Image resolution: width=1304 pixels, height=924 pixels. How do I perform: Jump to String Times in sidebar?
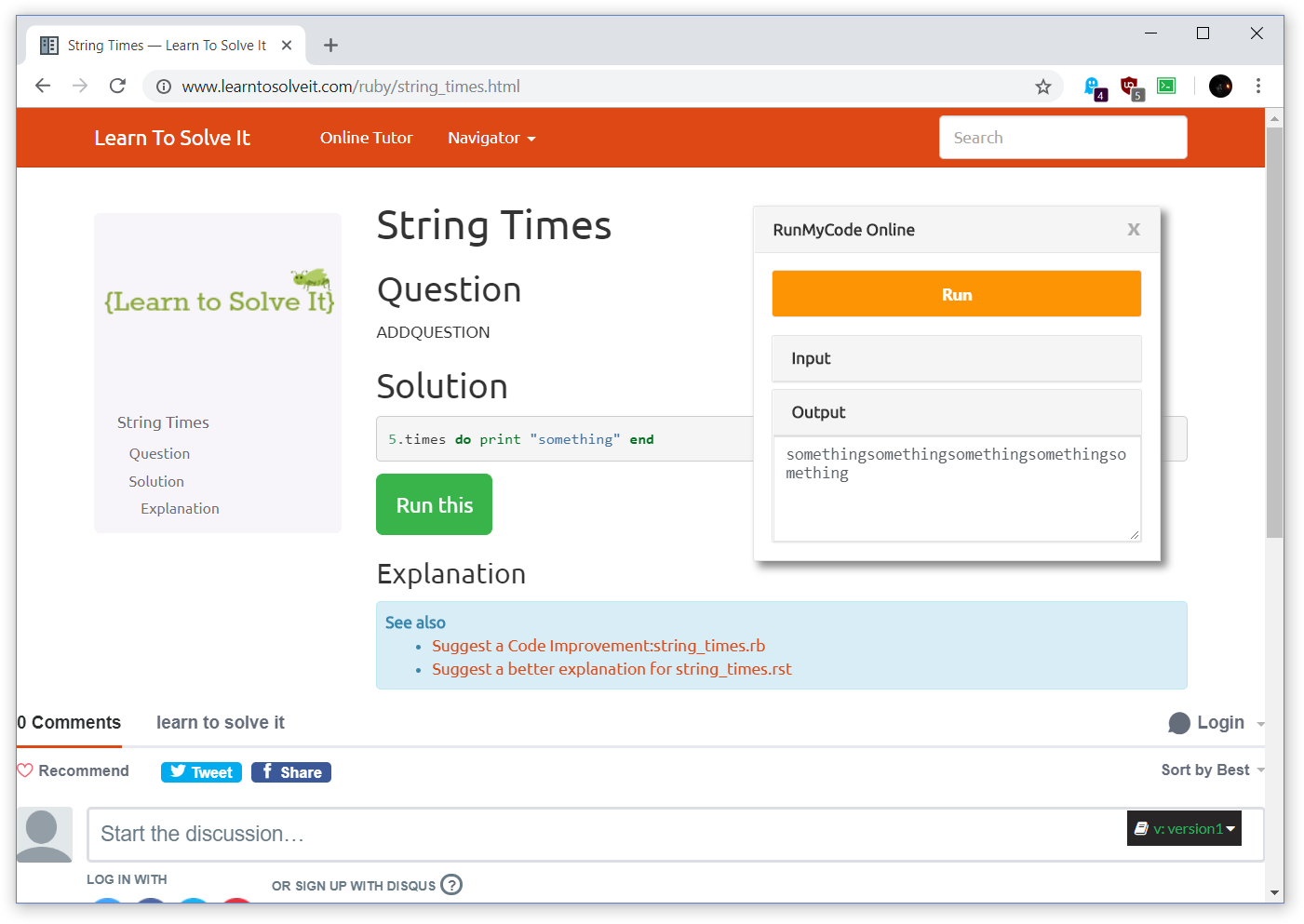[x=163, y=422]
